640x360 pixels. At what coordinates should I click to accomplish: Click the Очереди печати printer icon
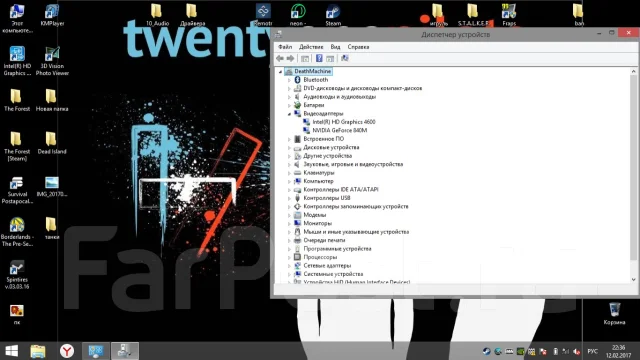(x=298, y=240)
